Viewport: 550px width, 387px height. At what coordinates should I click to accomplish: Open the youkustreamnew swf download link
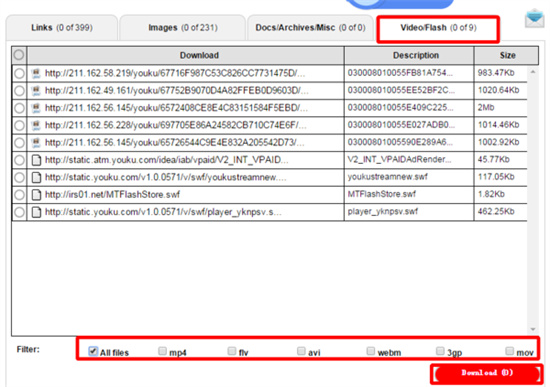(x=166, y=178)
